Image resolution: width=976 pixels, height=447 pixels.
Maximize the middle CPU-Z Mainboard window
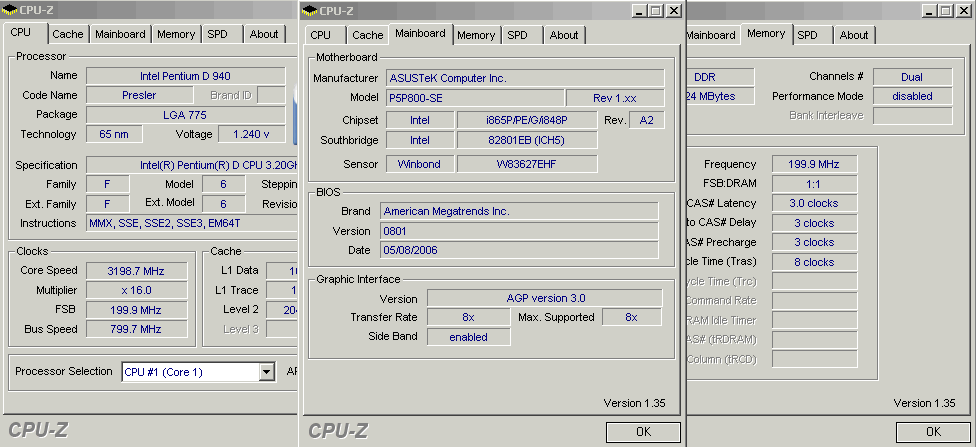point(657,11)
